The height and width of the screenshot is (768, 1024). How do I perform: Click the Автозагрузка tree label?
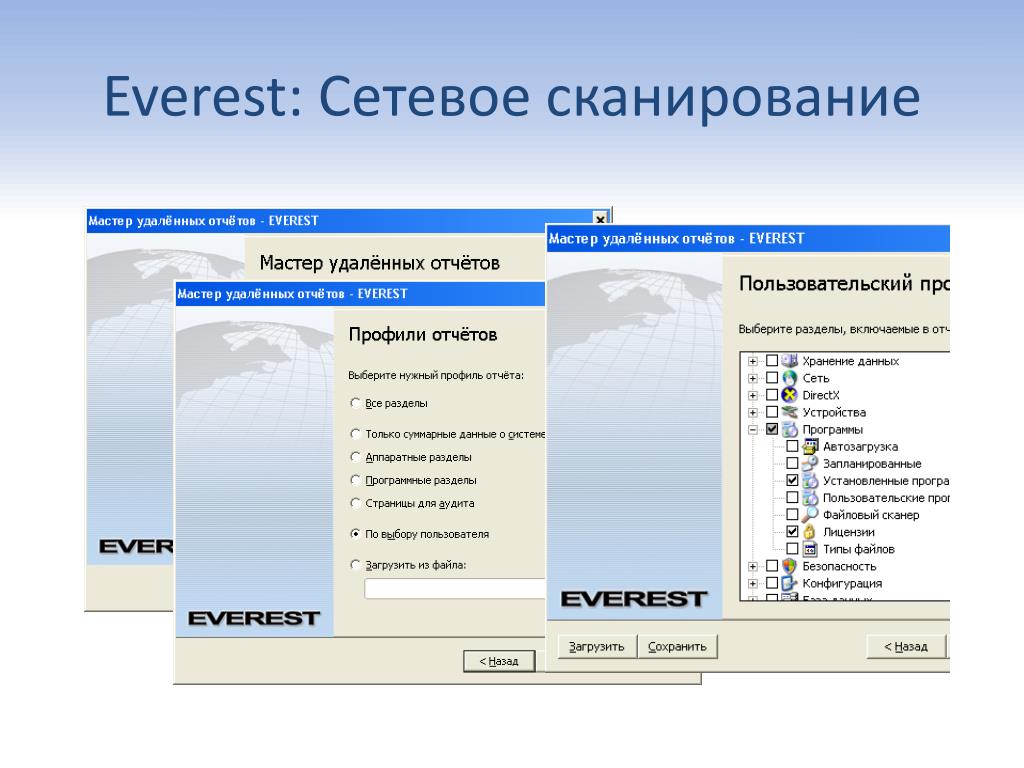click(x=860, y=447)
